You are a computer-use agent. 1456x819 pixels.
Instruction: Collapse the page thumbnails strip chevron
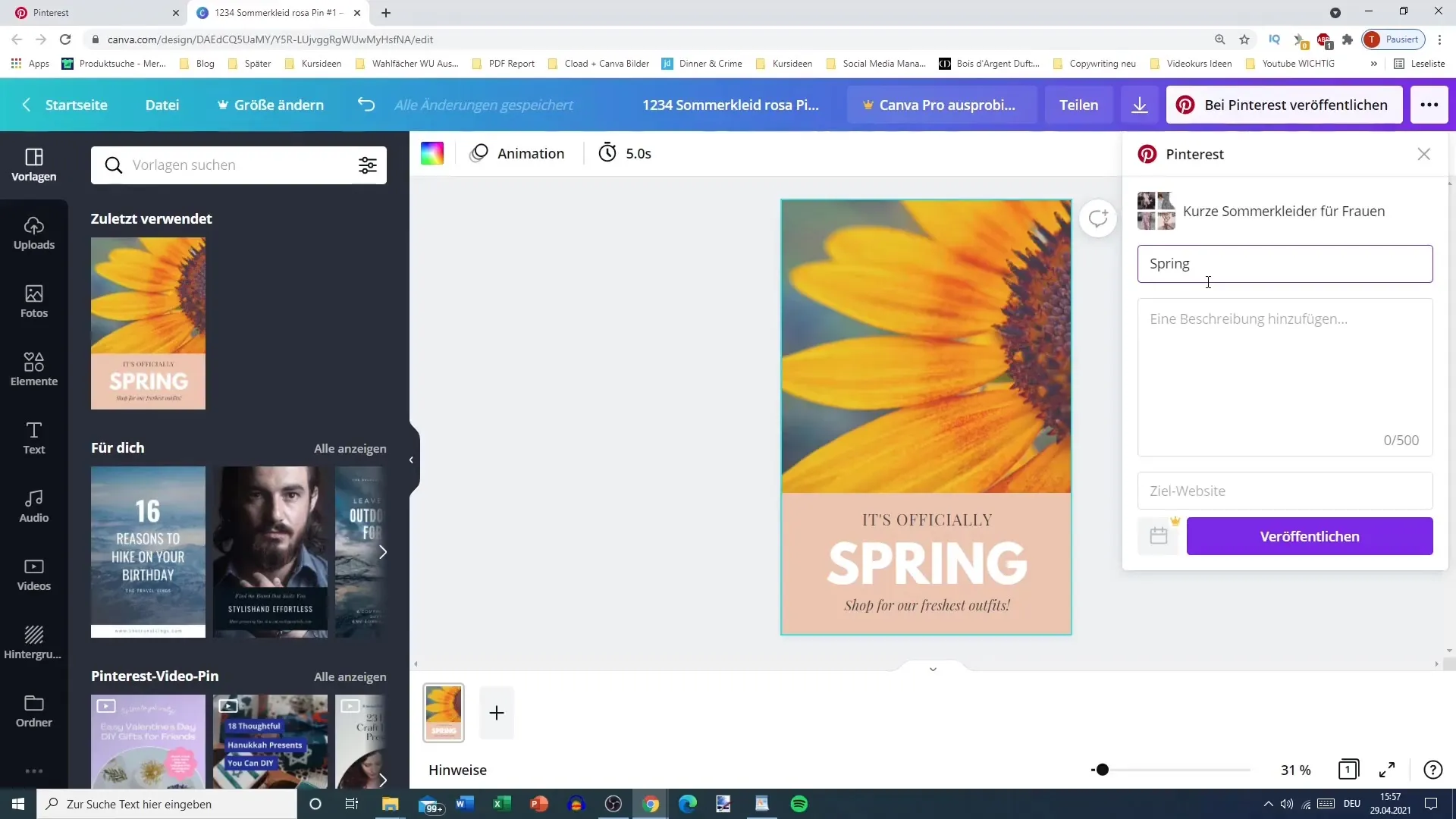click(933, 669)
